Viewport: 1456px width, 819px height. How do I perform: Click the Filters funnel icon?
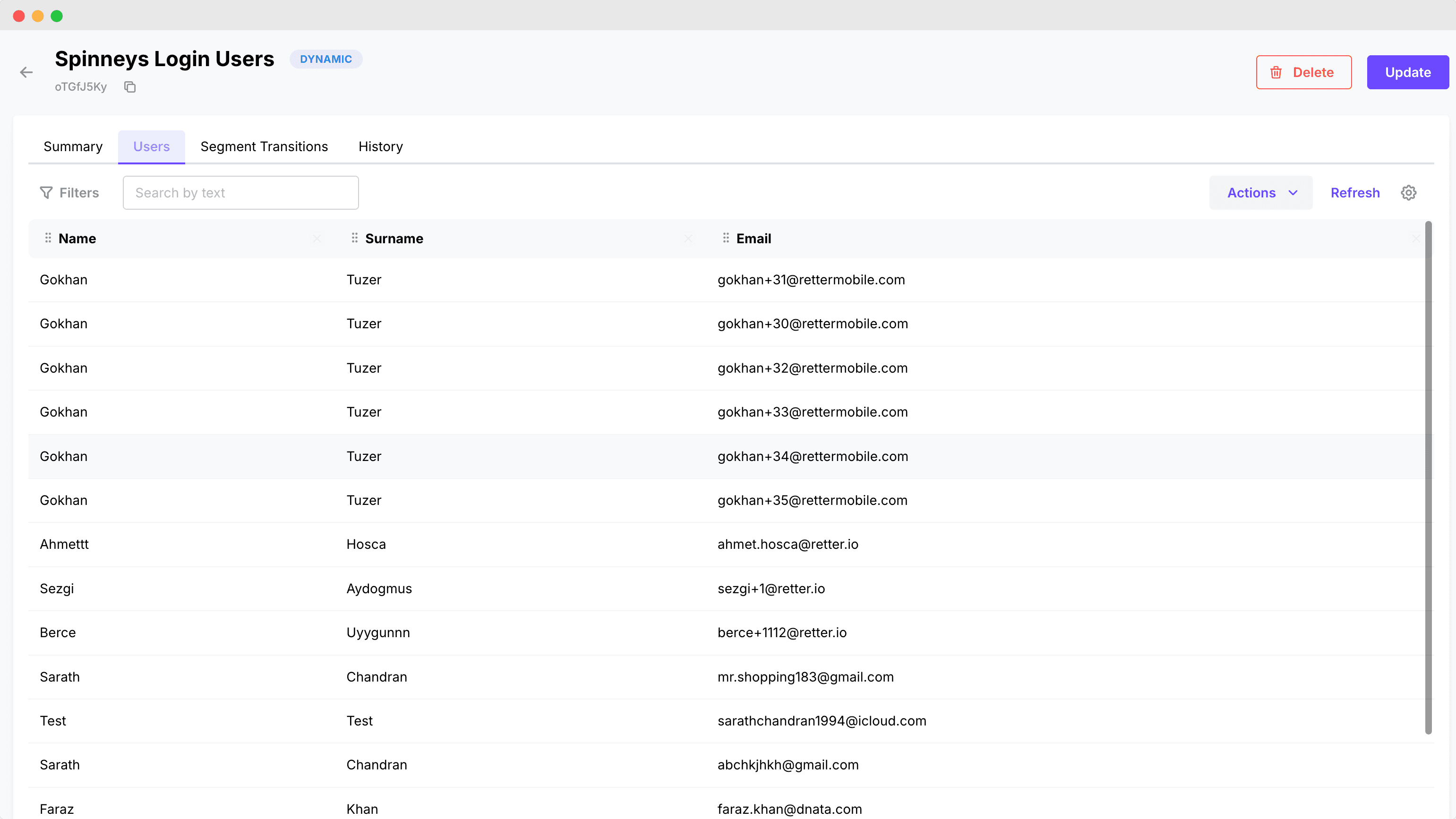click(x=46, y=193)
